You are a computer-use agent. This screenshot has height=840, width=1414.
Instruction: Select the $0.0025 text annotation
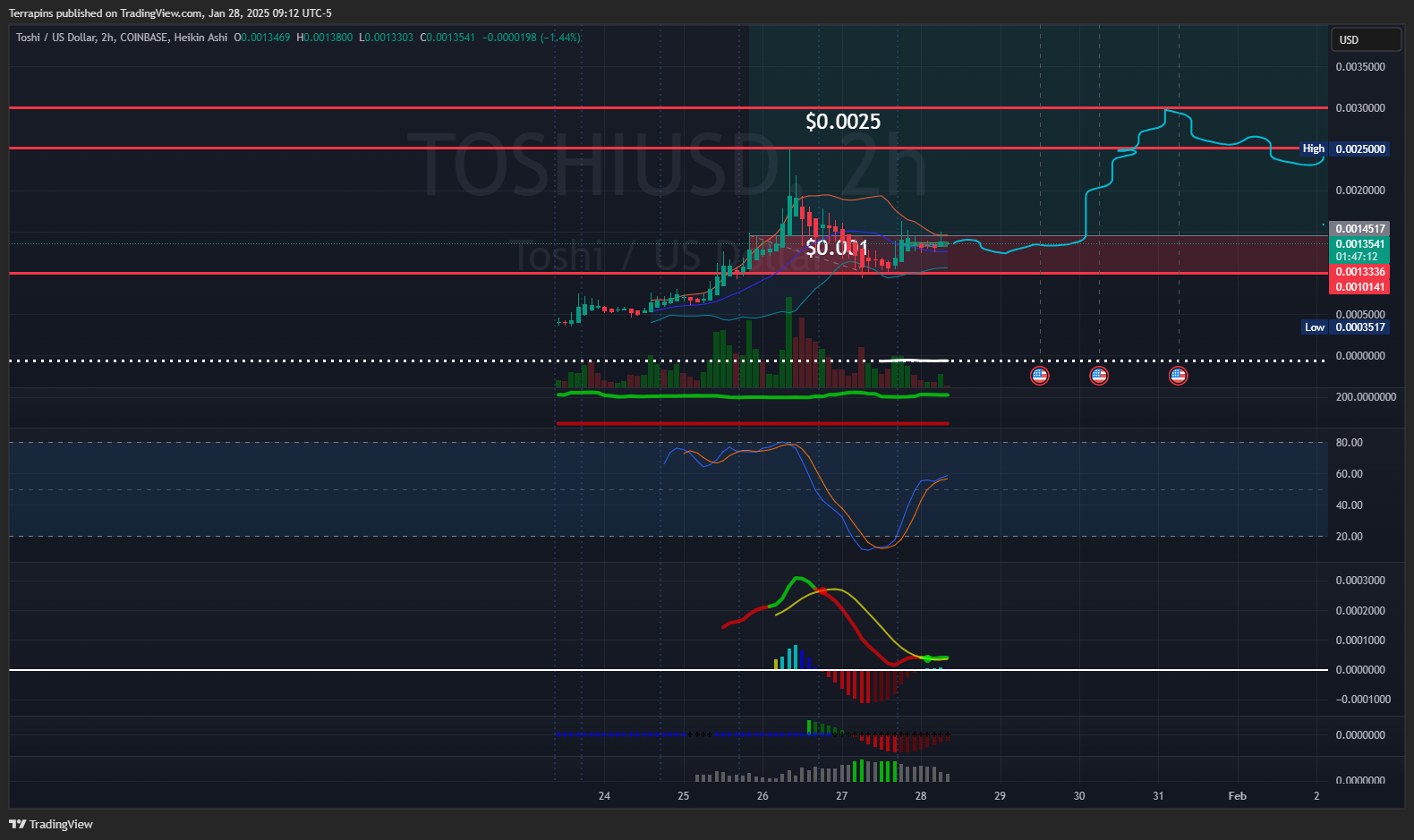pos(843,122)
